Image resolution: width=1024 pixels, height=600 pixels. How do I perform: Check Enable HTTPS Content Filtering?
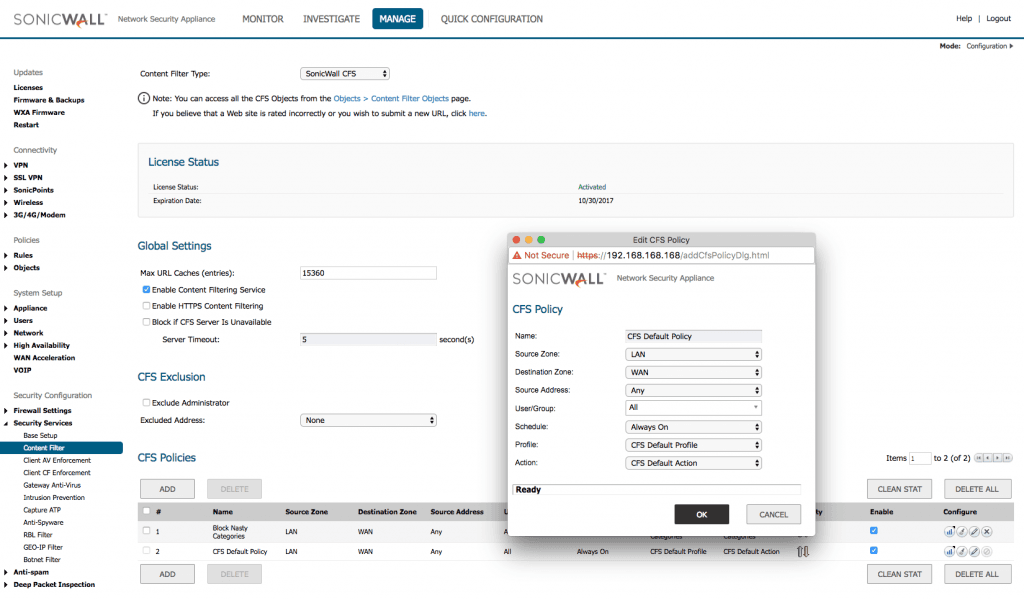146,306
